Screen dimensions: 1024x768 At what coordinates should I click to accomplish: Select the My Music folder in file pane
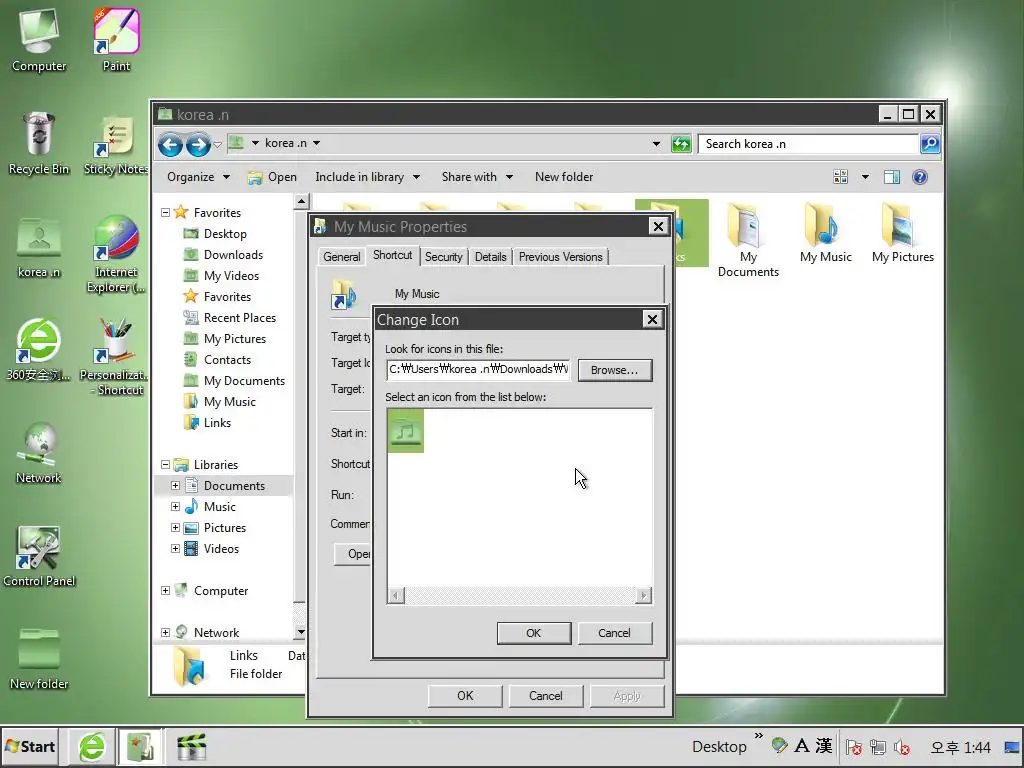825,234
